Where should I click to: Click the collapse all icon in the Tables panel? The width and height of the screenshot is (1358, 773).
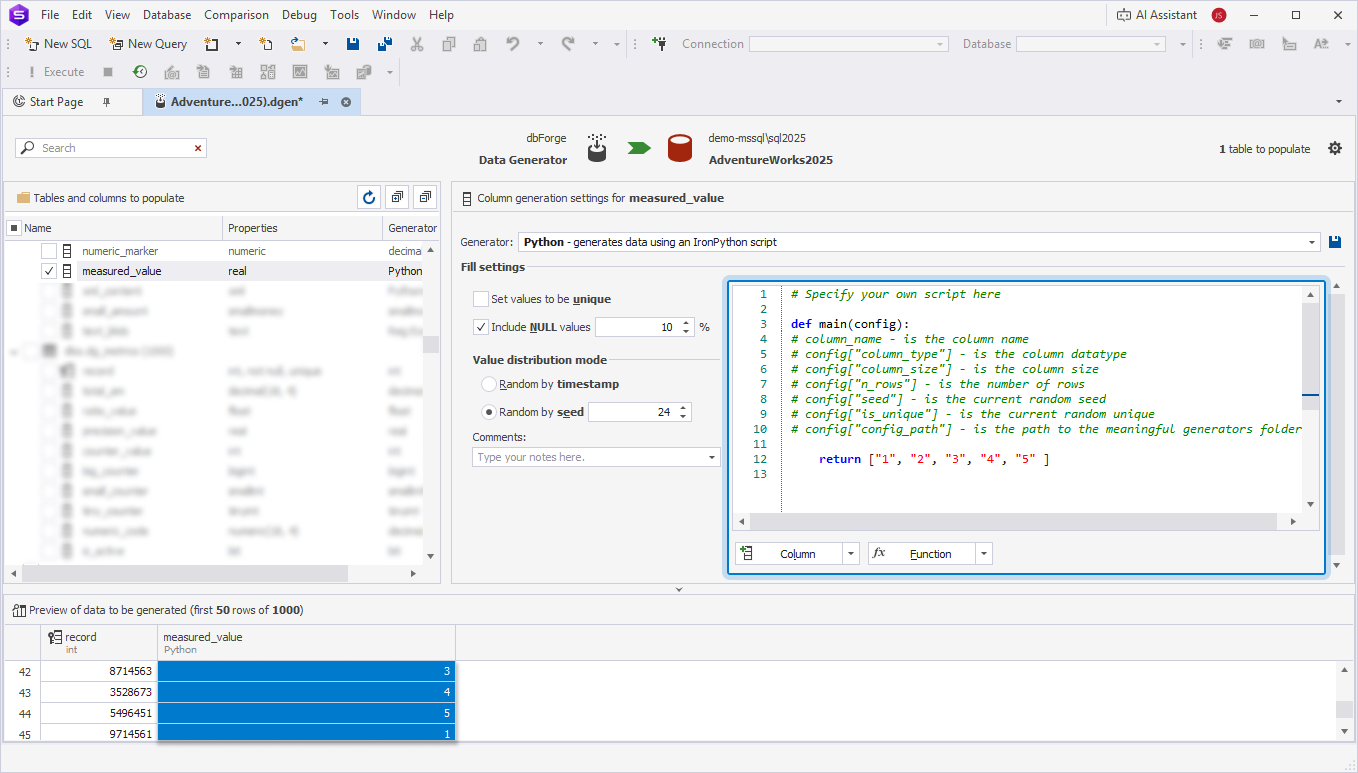tap(425, 198)
